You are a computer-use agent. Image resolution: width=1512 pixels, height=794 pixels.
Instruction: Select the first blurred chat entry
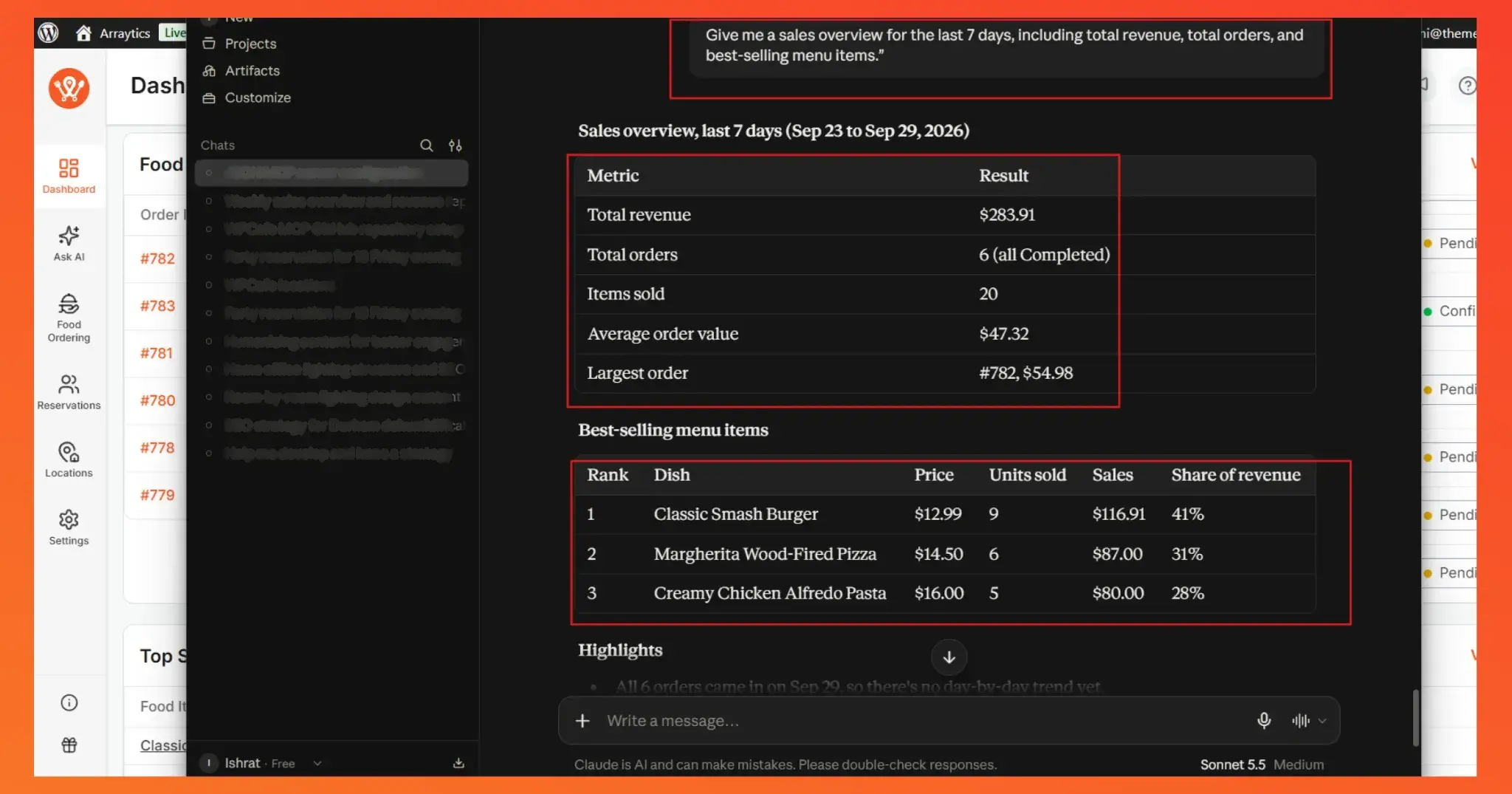click(x=331, y=173)
